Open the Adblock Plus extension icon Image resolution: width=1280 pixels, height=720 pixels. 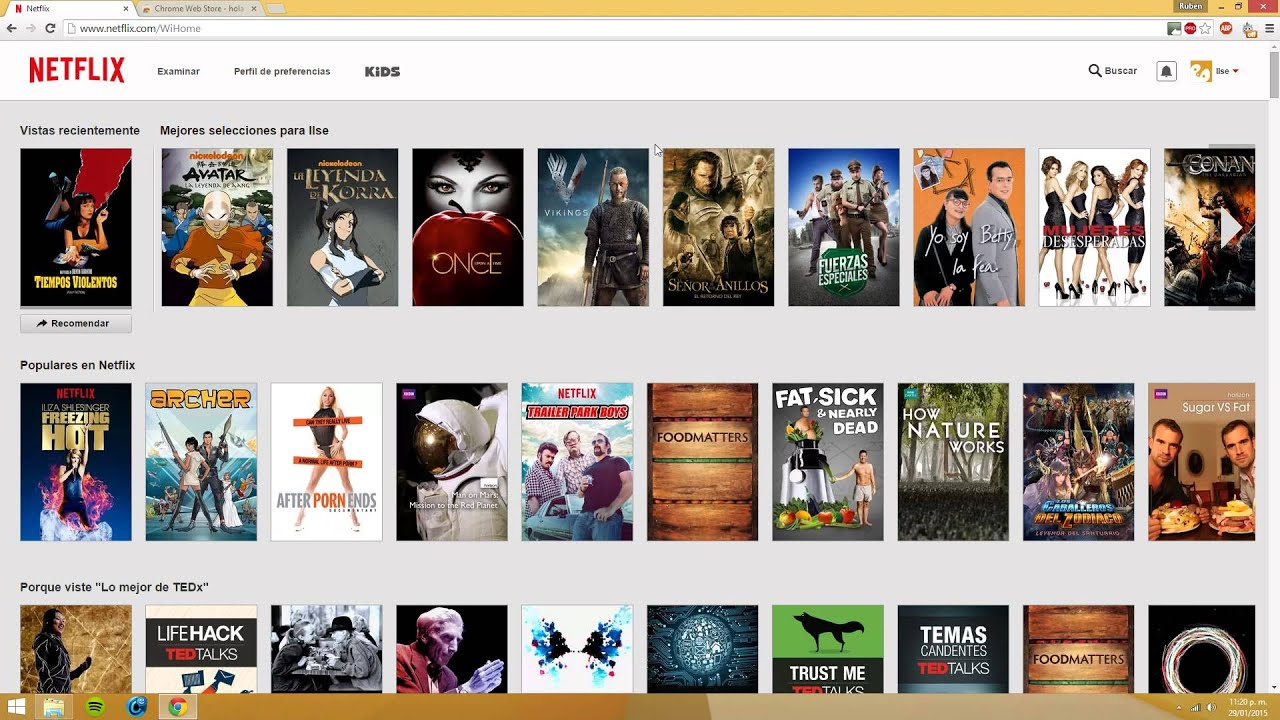tap(1226, 28)
